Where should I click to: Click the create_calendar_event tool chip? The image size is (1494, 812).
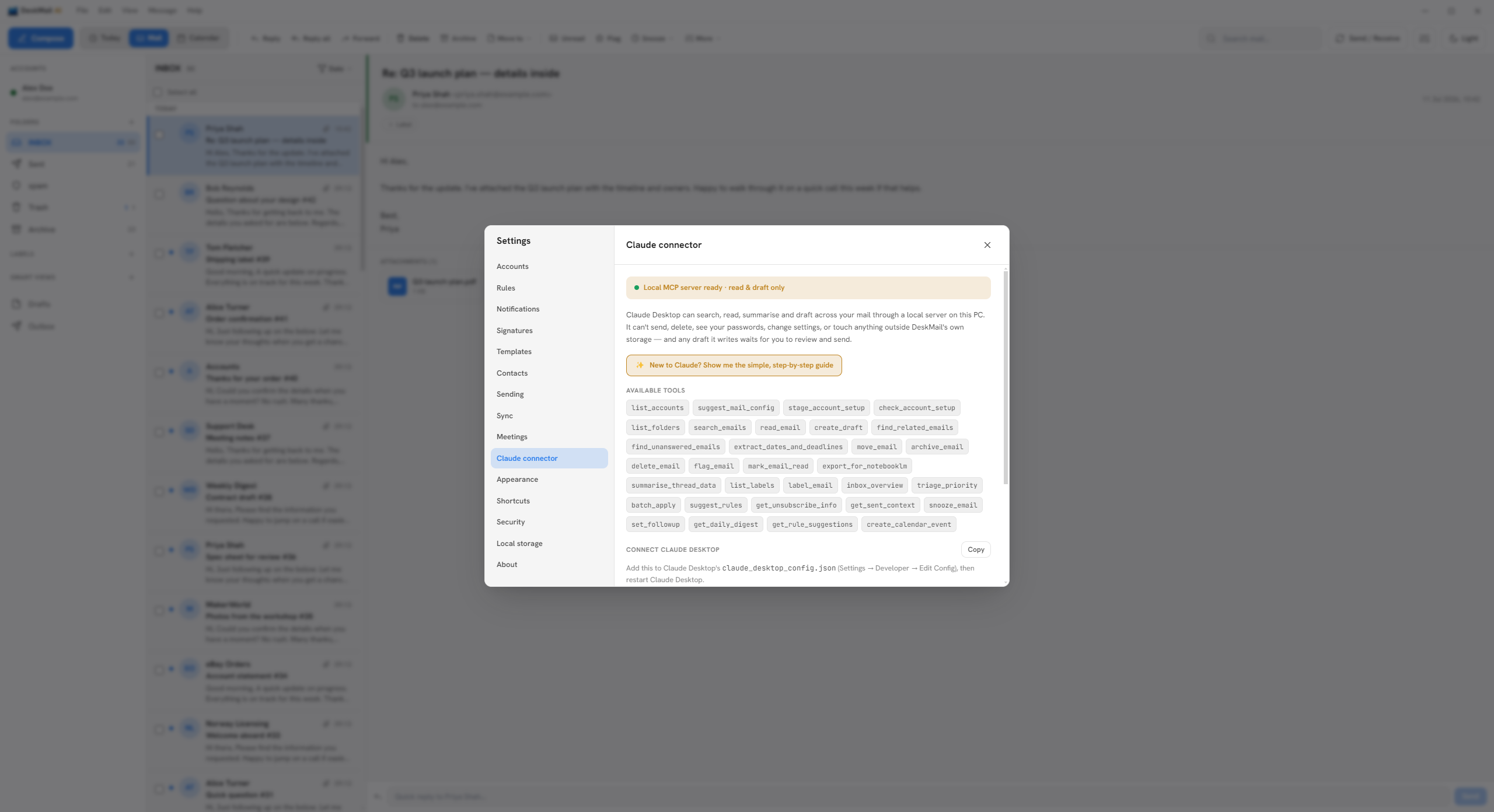pos(909,524)
